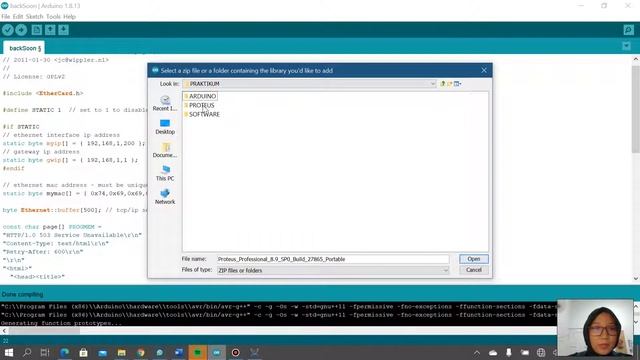This screenshot has height=360, width=640.
Task: Click the network globe tray icon
Action: click(x=541, y=352)
